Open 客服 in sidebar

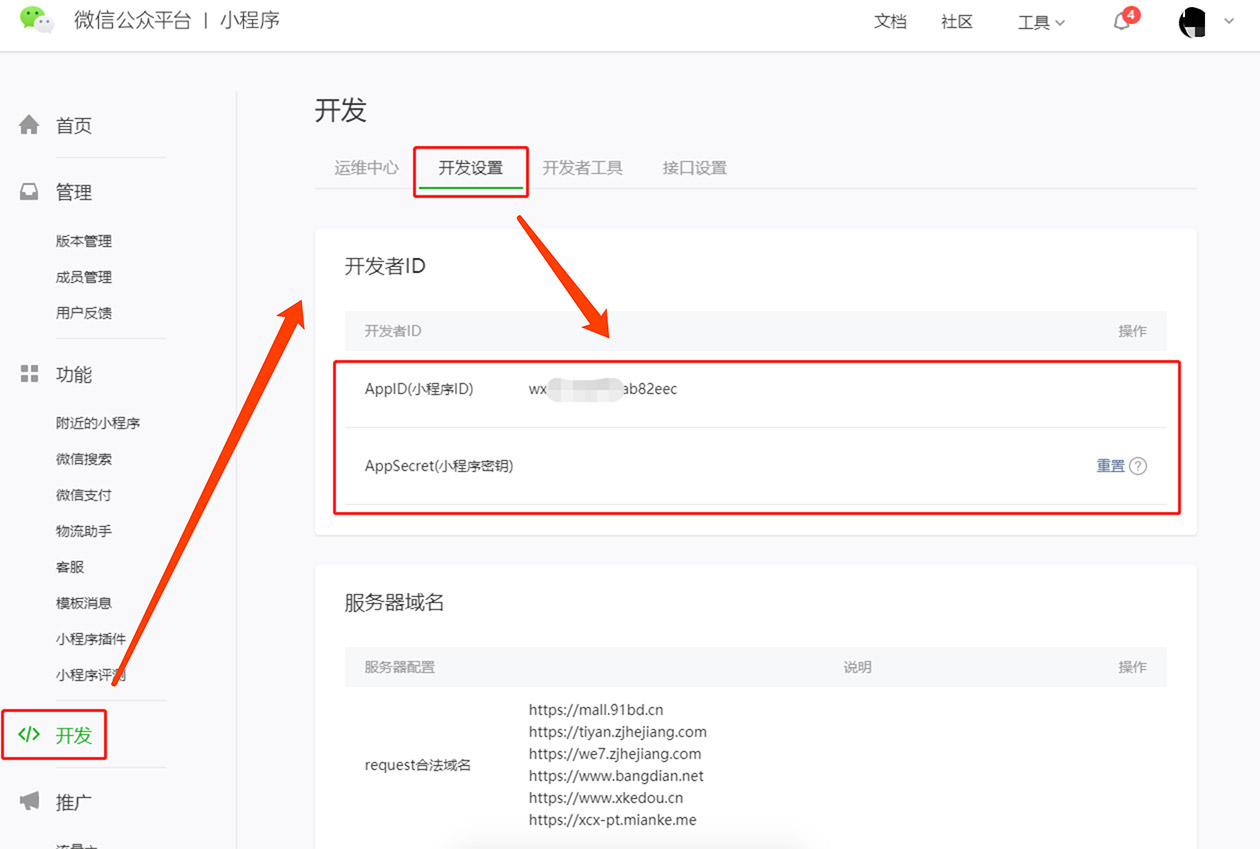click(x=70, y=567)
